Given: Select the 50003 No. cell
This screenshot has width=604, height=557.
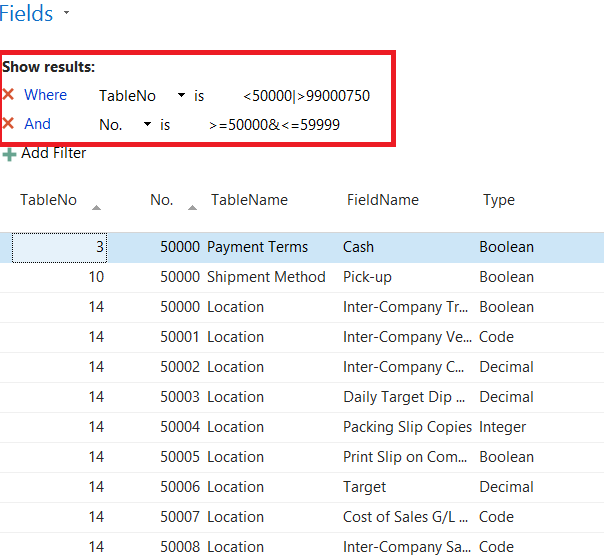Looking at the screenshot, I should [x=180, y=397].
